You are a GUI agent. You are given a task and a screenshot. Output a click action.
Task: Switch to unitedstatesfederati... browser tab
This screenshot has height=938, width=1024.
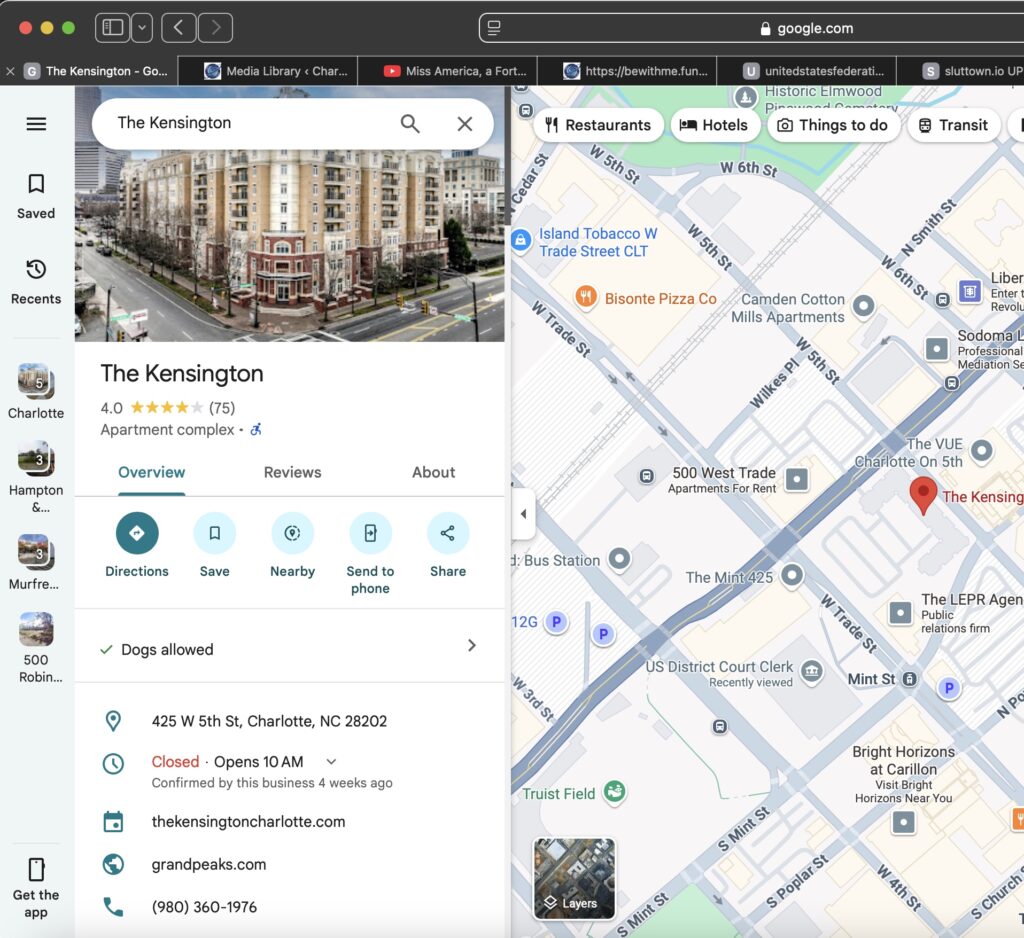pyautogui.click(x=807, y=71)
